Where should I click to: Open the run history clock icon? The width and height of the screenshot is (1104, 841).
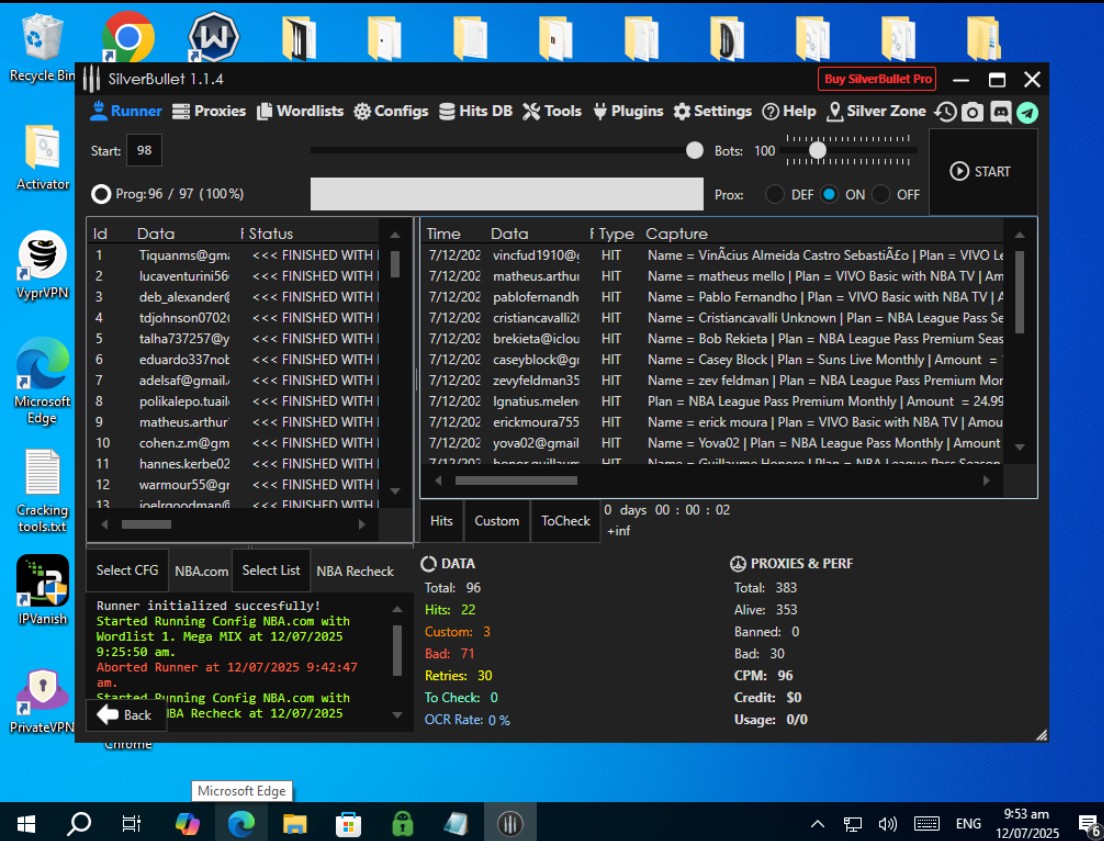(946, 112)
